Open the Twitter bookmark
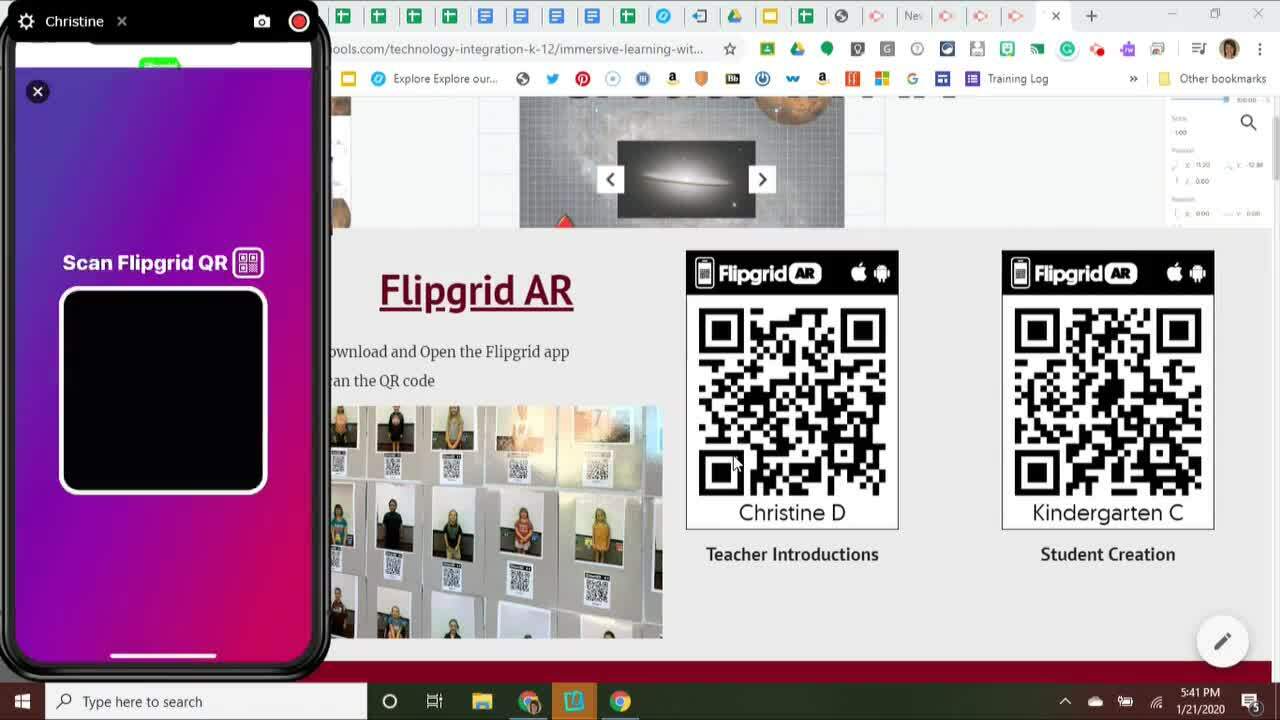 [x=552, y=79]
